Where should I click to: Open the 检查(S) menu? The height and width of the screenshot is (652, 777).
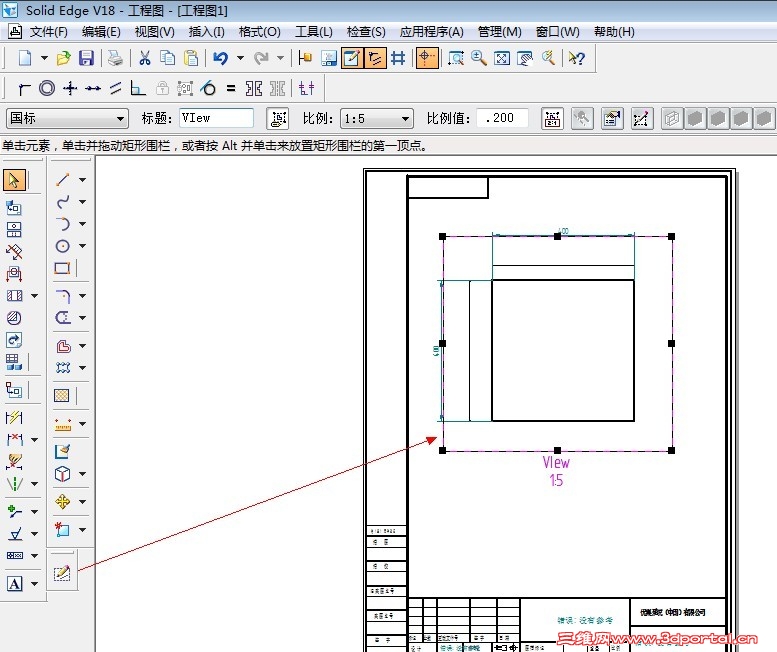[x=366, y=32]
